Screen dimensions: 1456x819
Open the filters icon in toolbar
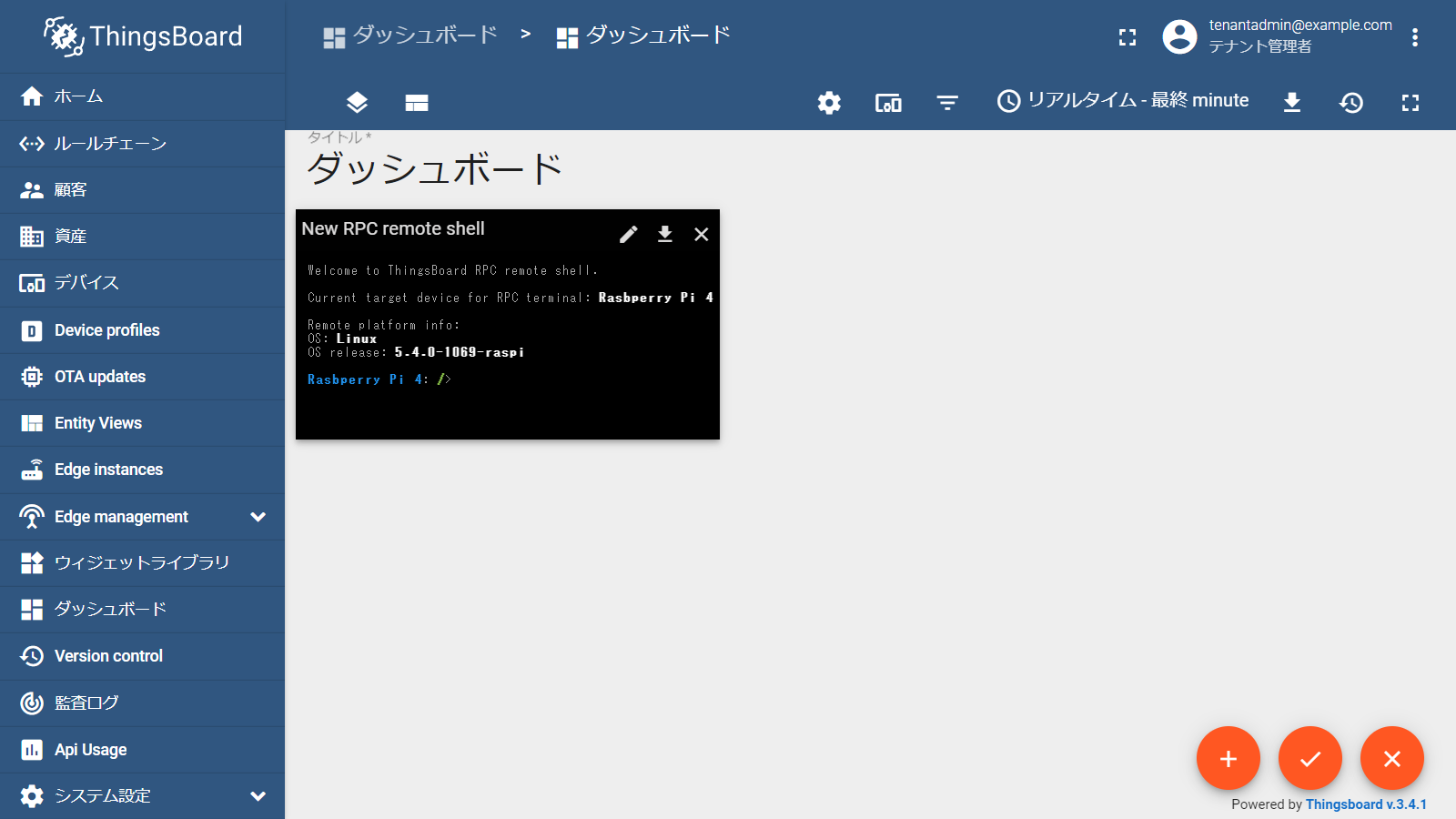947,103
